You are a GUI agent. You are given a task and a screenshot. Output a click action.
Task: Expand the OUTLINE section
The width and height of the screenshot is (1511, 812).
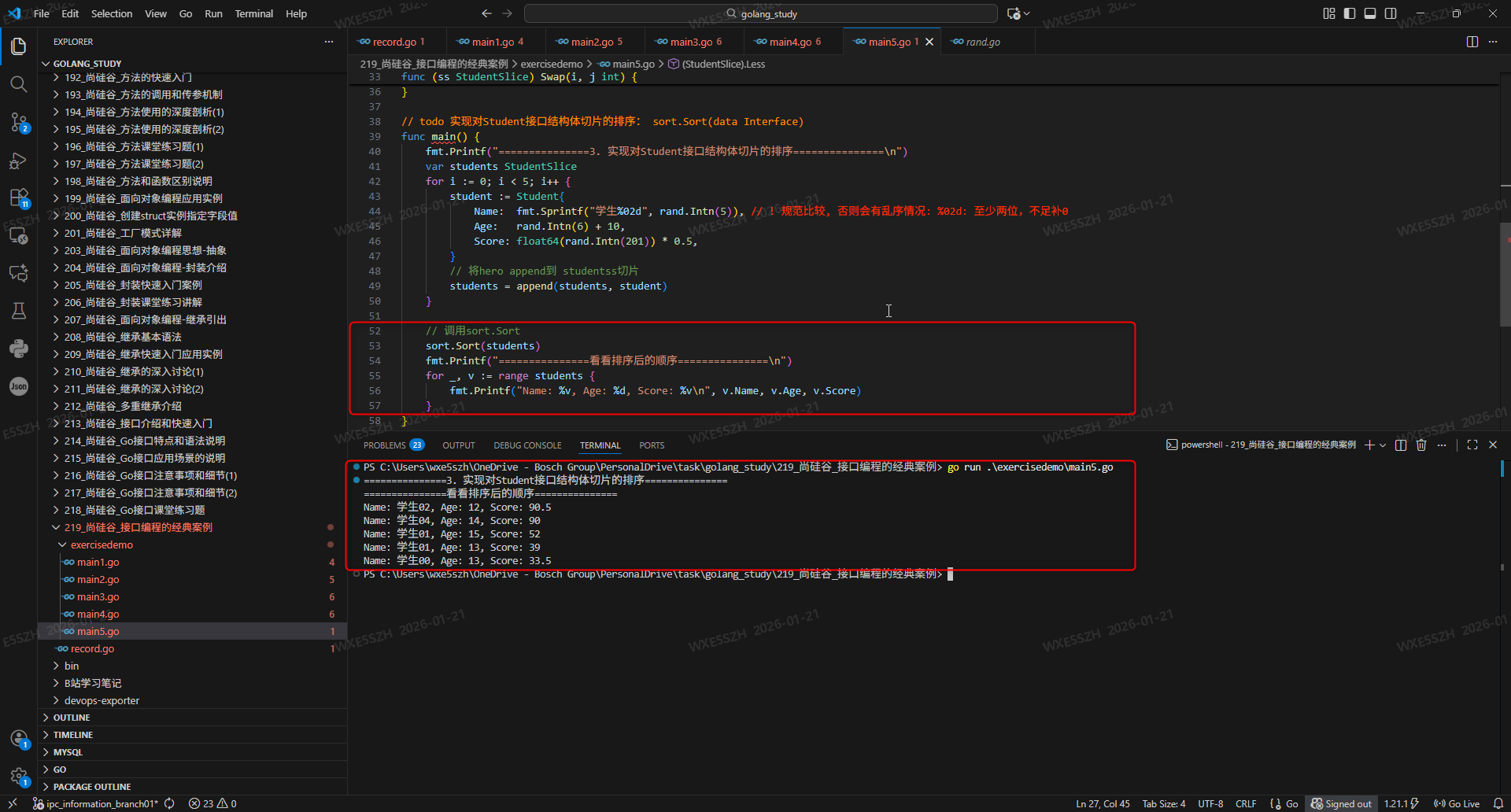pyautogui.click(x=194, y=718)
